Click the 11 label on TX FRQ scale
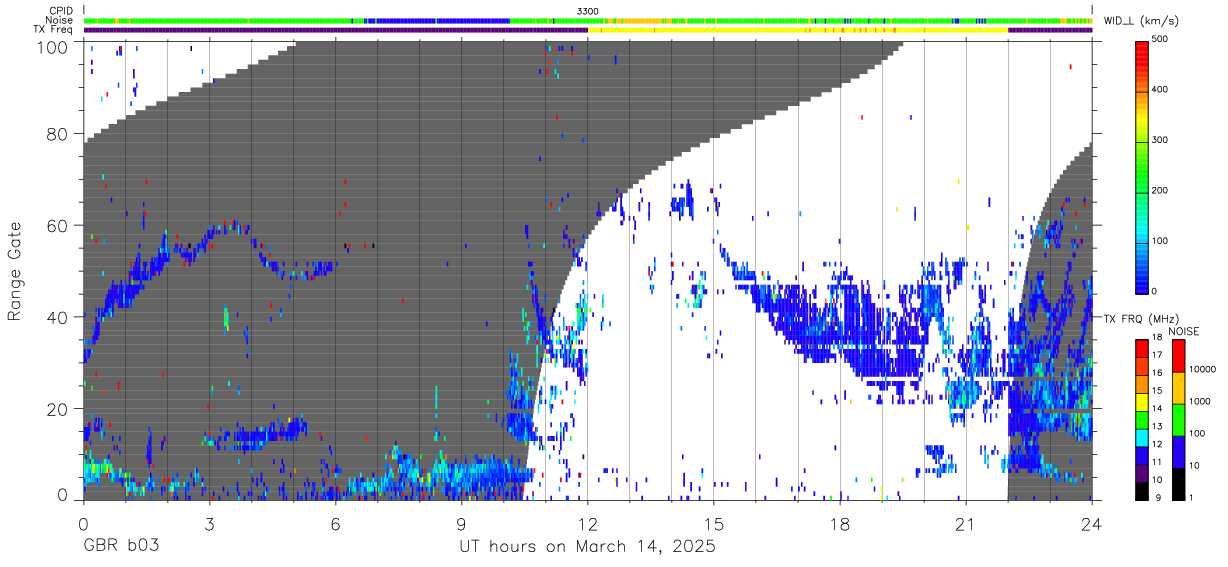The height and width of the screenshot is (567, 1228). tap(1156, 461)
